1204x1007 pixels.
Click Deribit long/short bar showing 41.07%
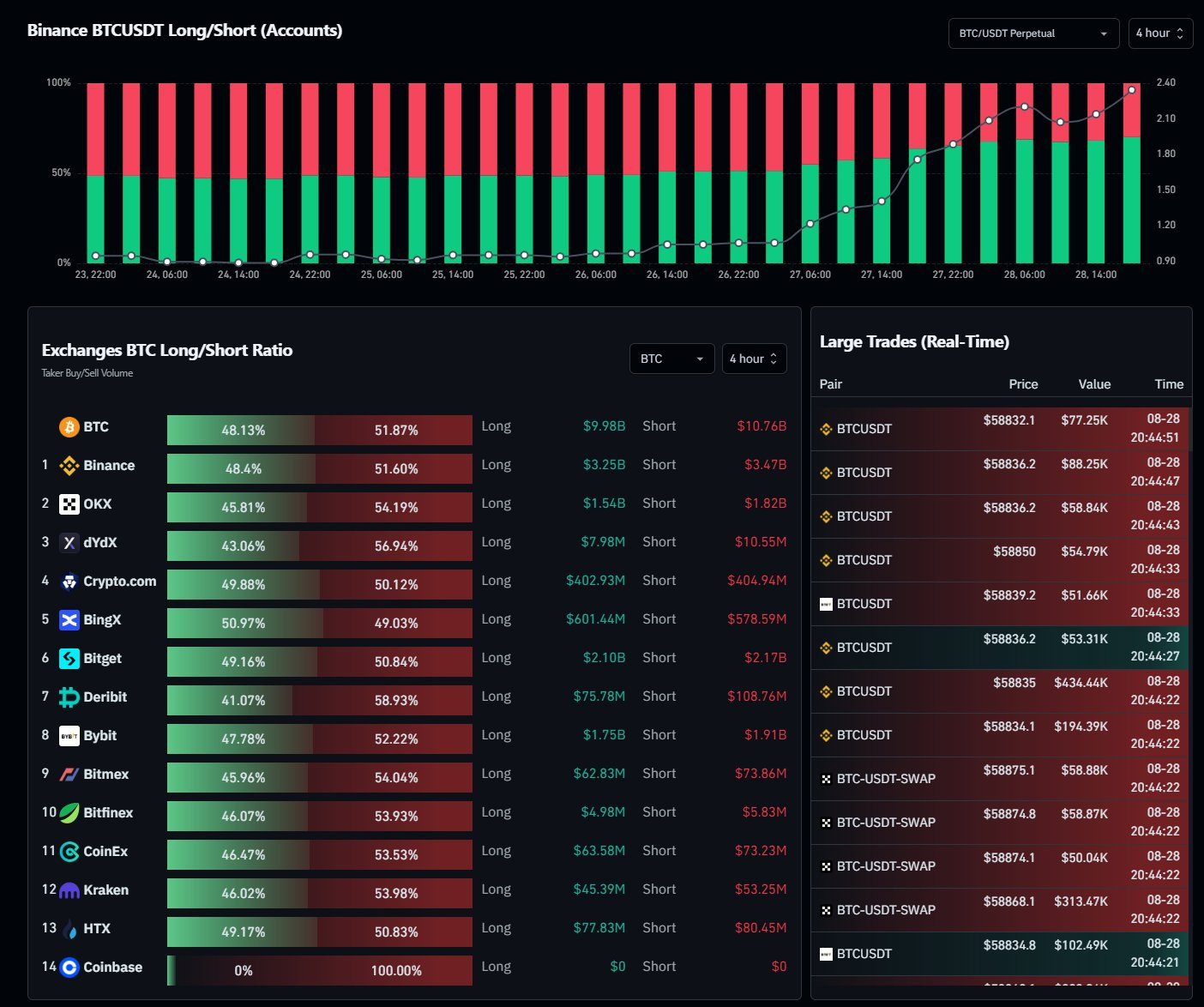pyautogui.click(x=320, y=700)
